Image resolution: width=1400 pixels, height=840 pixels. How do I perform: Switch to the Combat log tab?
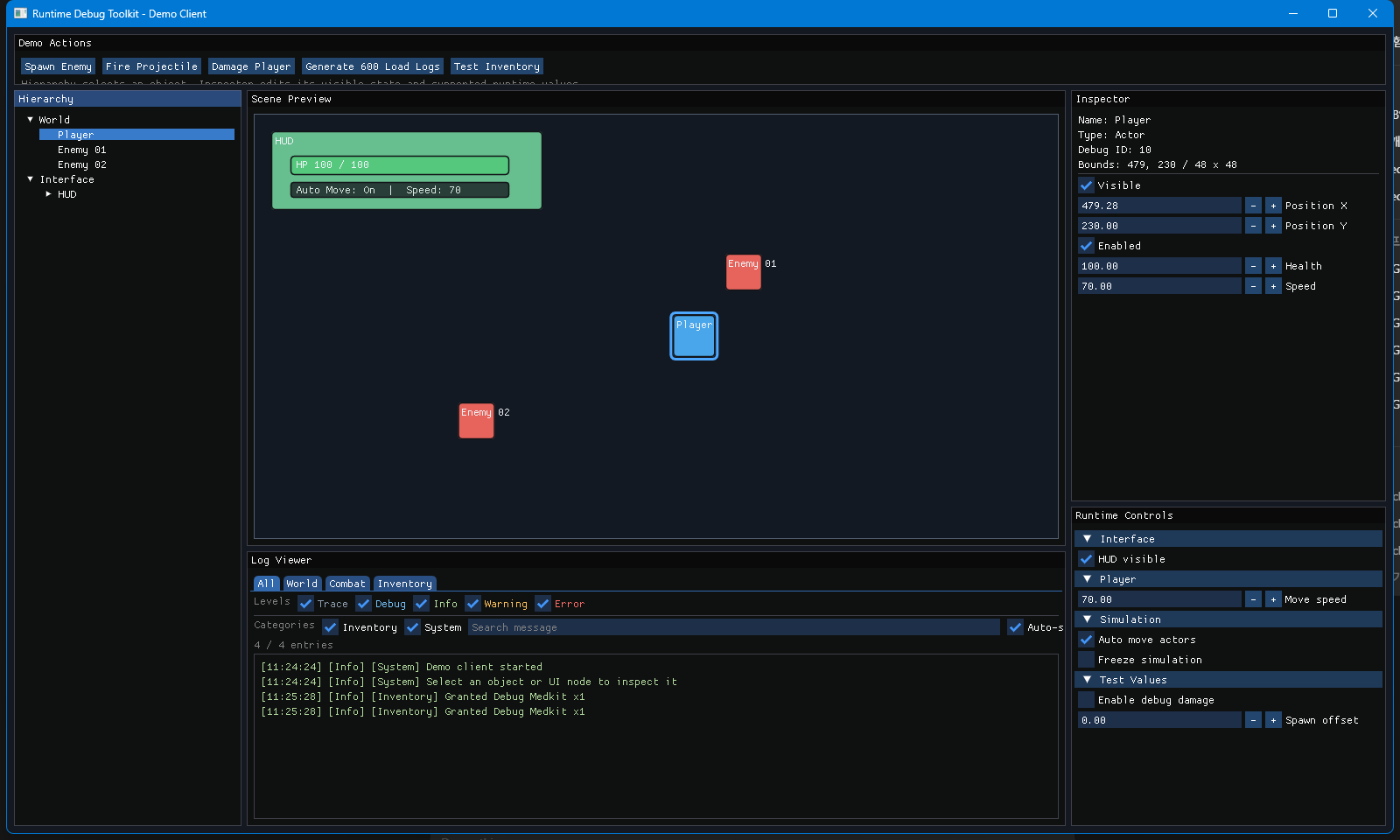tap(347, 584)
